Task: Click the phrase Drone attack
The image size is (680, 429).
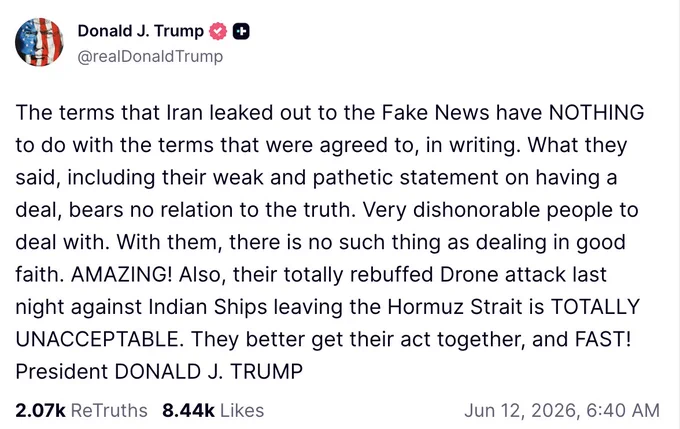Action: pos(501,275)
